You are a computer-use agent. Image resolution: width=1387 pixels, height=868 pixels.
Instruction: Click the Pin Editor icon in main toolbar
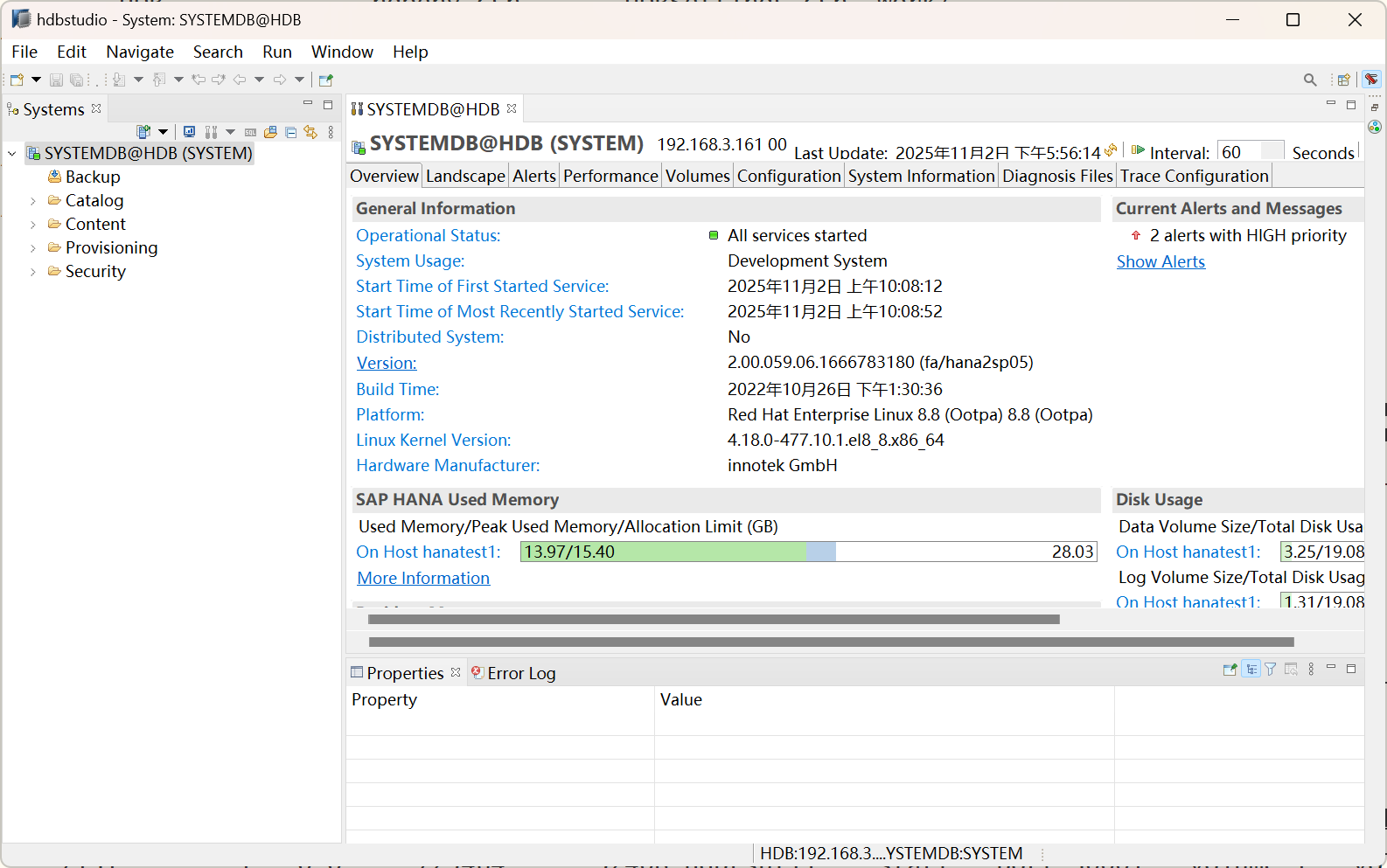(x=326, y=80)
